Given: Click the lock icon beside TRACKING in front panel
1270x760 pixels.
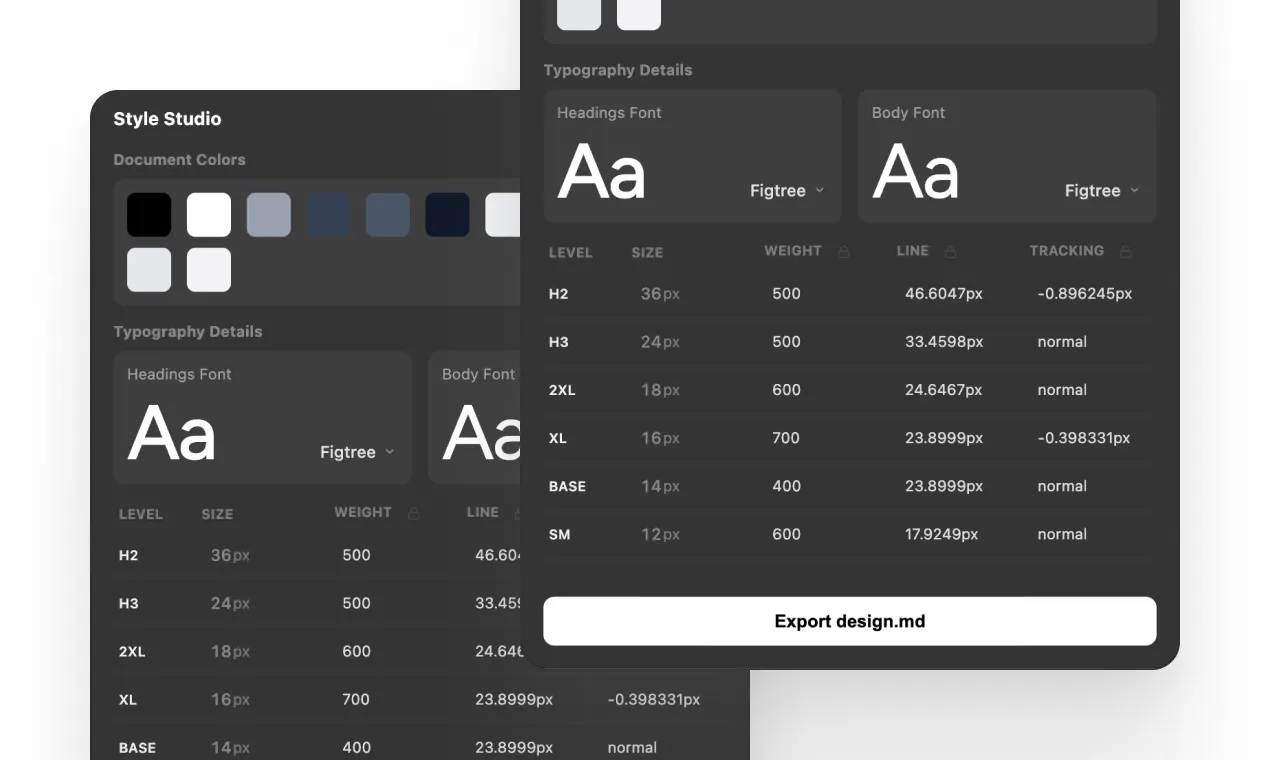Looking at the screenshot, I should [1125, 252].
